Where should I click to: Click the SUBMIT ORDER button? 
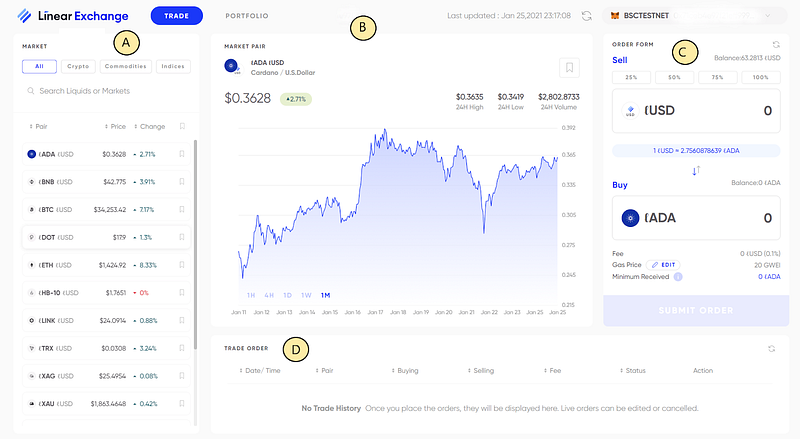(x=696, y=310)
